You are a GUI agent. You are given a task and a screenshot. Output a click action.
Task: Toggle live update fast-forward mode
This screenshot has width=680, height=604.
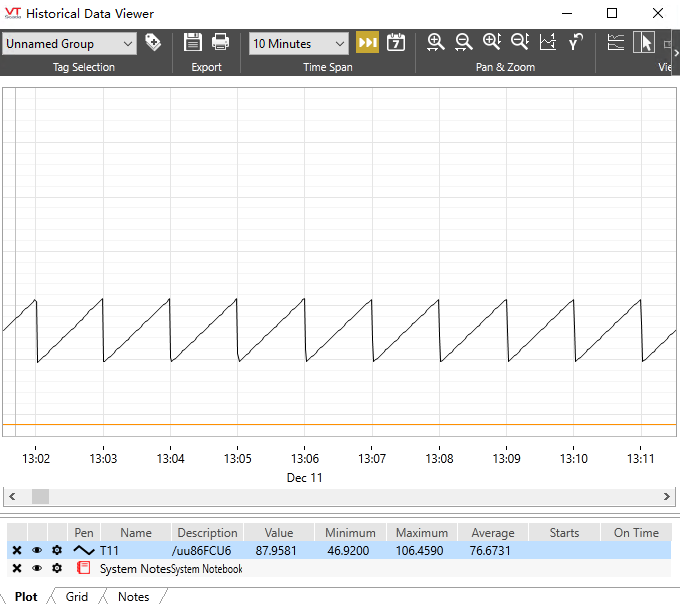(368, 43)
